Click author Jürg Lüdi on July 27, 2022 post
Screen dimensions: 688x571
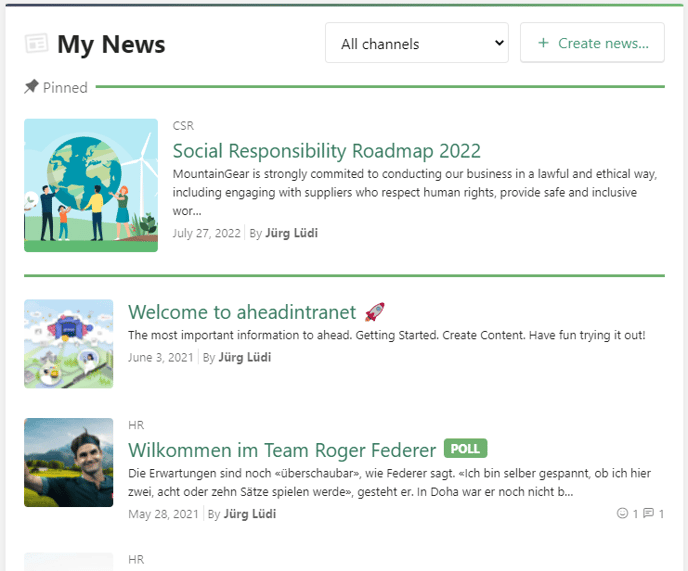point(291,233)
